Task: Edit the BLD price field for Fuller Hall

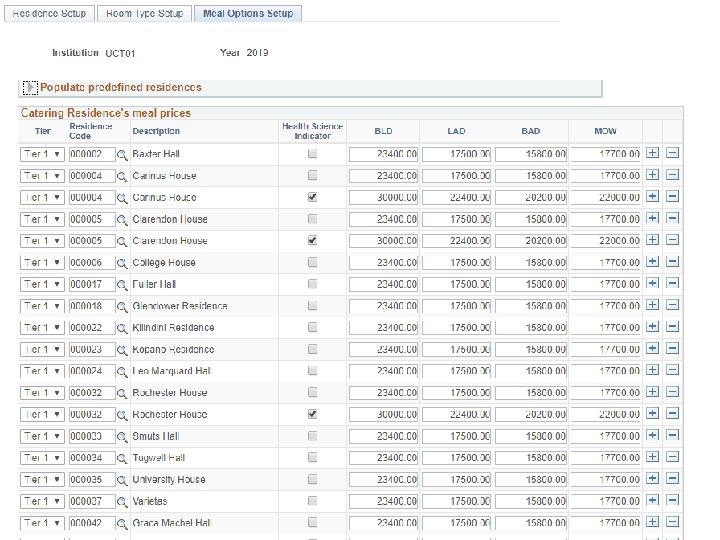Action: tap(383, 284)
